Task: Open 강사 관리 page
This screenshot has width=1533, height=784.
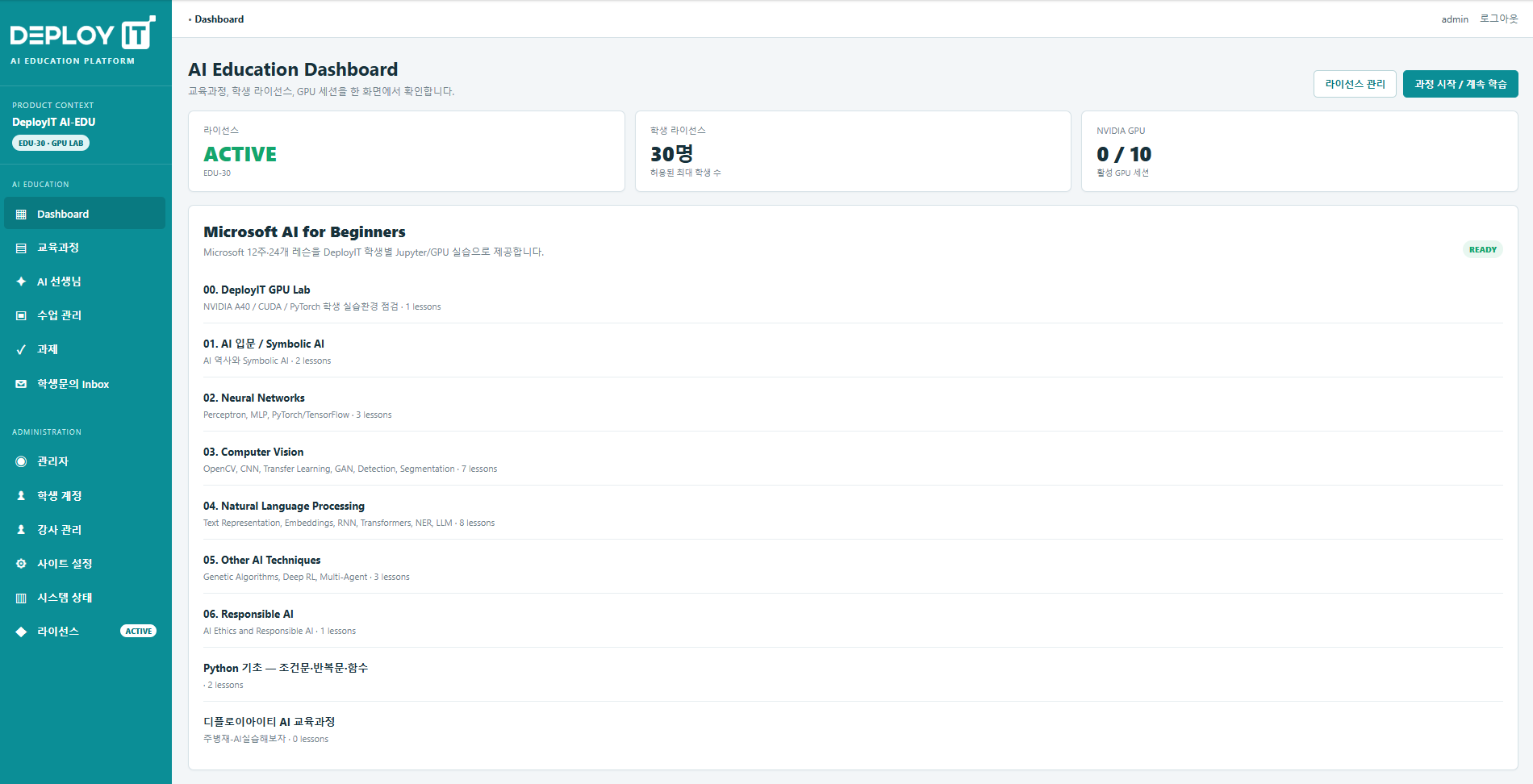Action: pos(85,530)
